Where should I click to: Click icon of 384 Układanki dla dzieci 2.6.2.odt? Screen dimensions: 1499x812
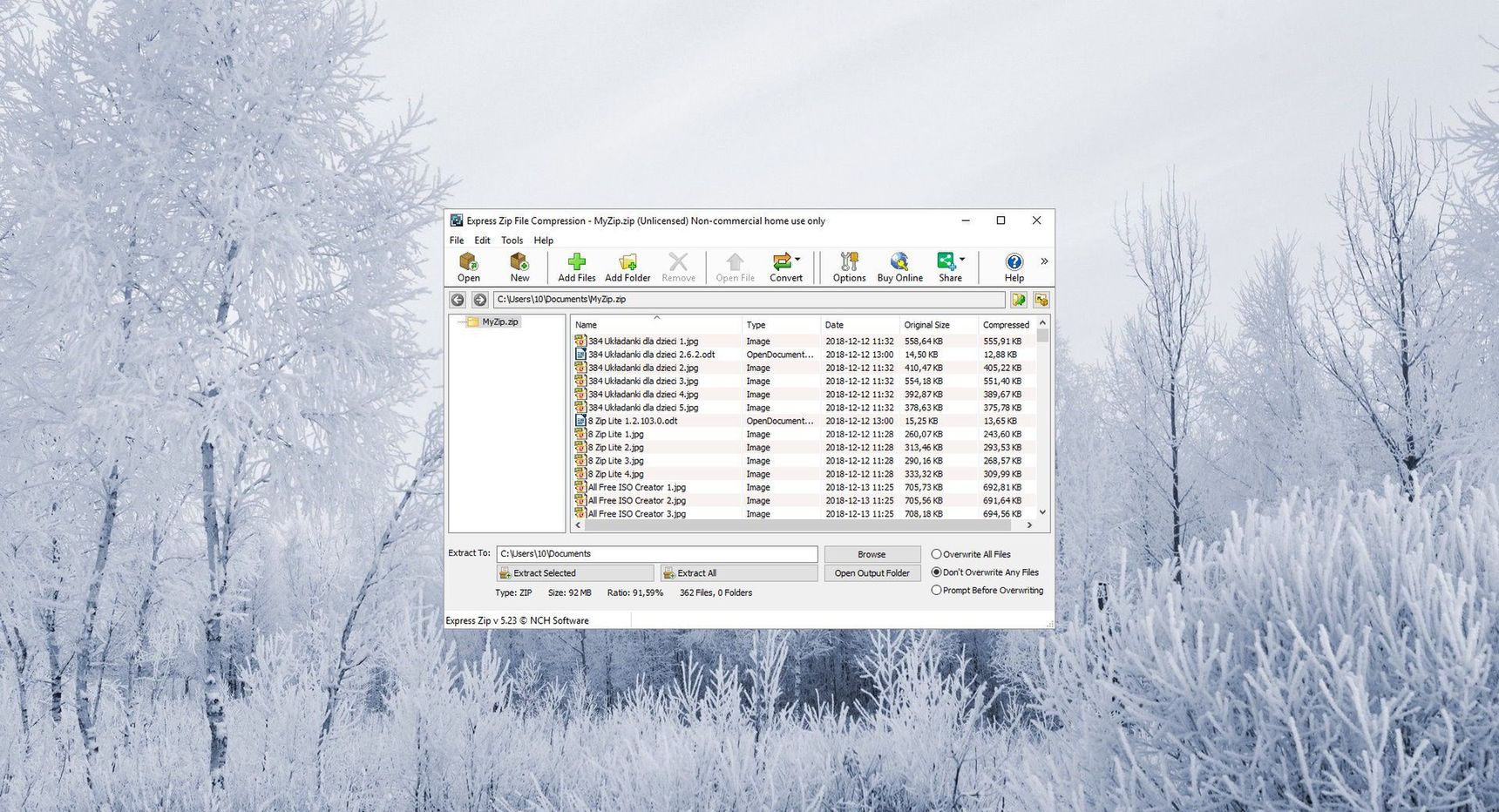click(580, 355)
